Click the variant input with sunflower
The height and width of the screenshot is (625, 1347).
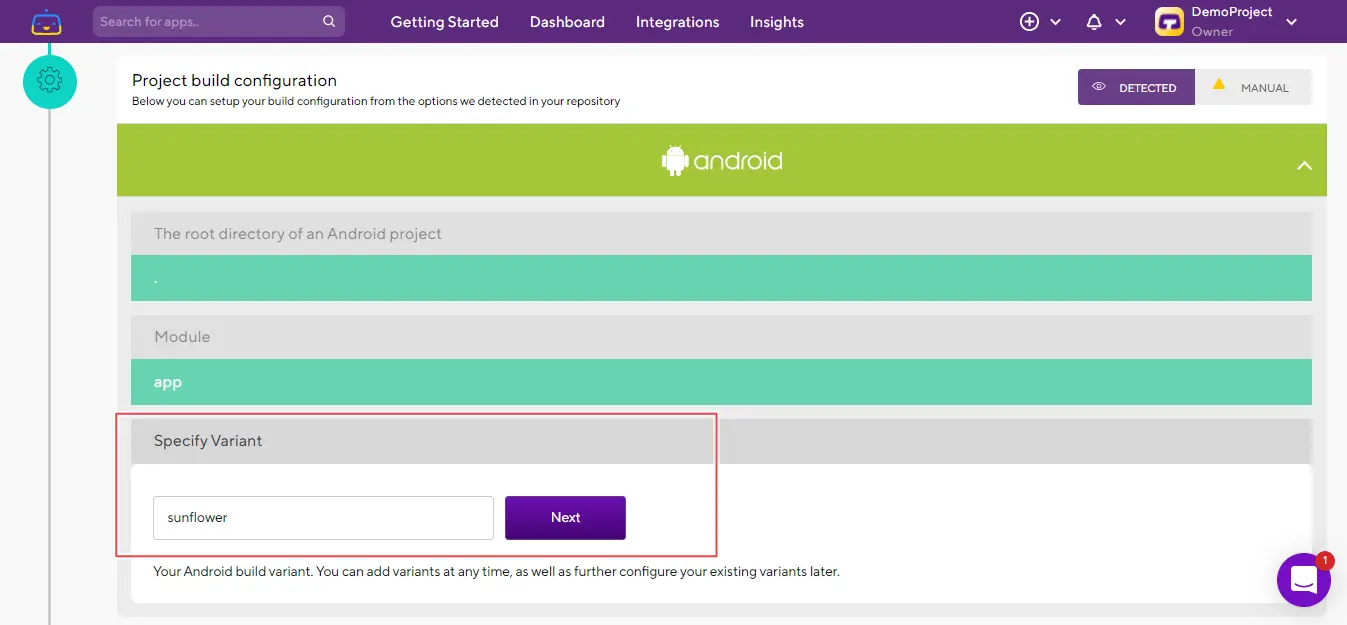pos(323,518)
